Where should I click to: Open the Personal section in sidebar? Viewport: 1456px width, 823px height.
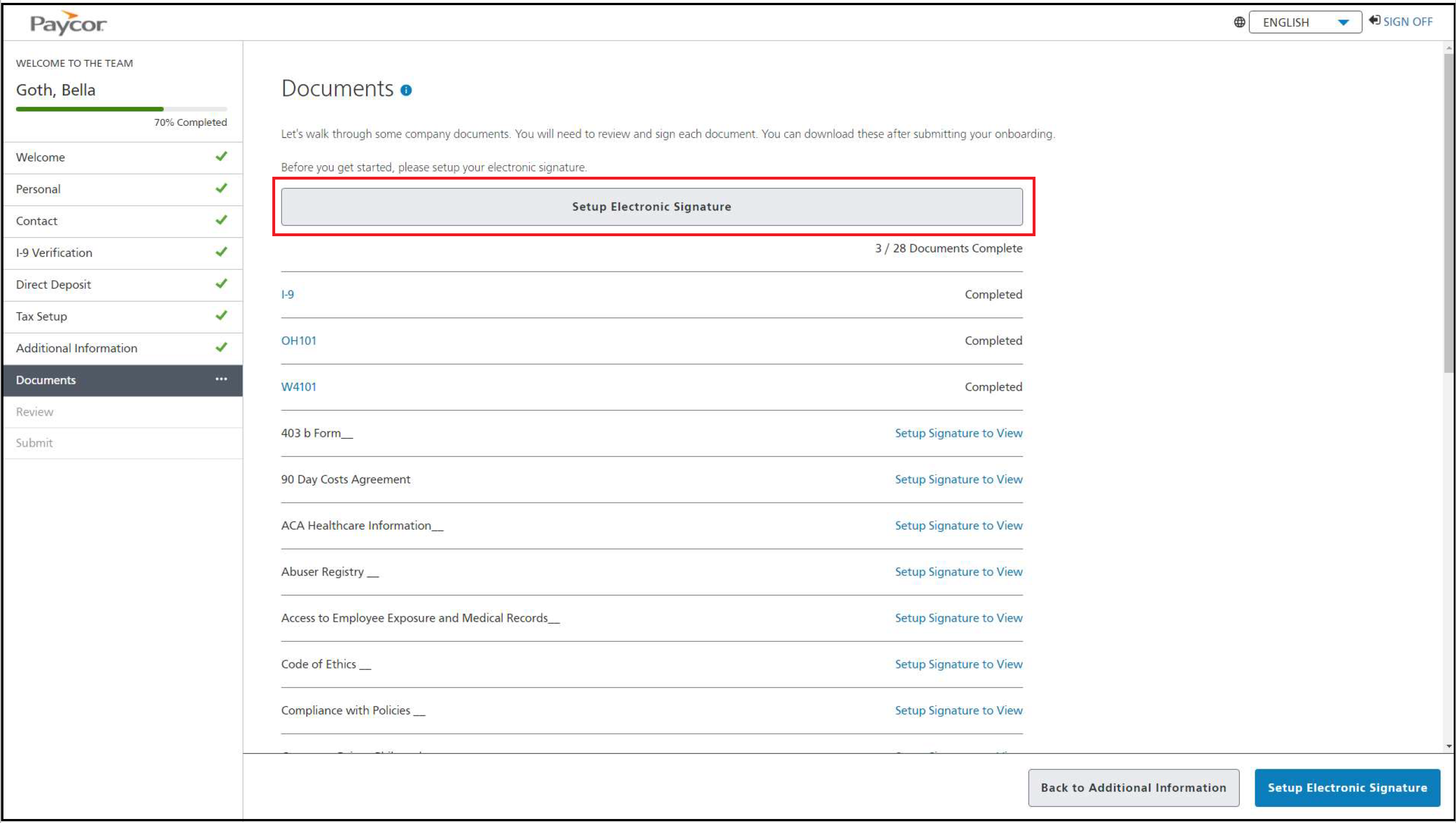point(38,189)
